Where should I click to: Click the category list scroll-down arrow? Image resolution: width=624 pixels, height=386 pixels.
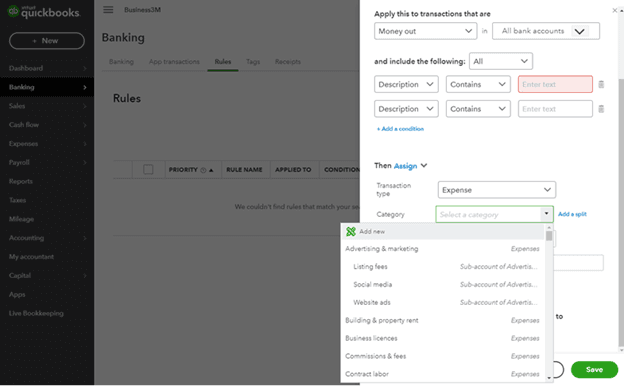click(x=549, y=378)
